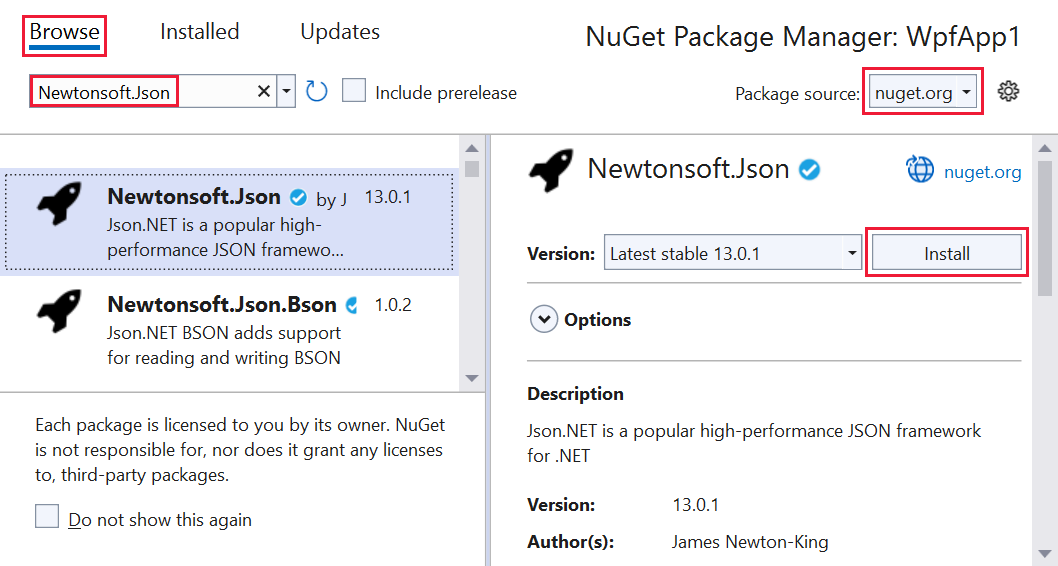Click the large rocket icon in details pane
The width and height of the screenshot is (1058, 566).
tap(551, 170)
